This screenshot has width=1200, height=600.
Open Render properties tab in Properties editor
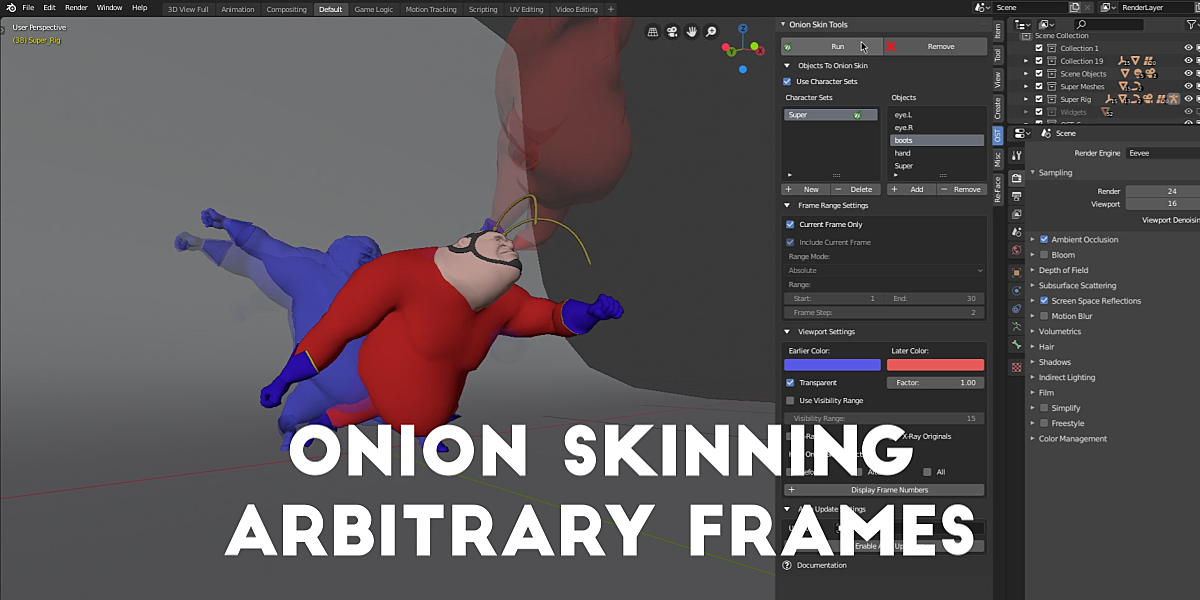1018,175
